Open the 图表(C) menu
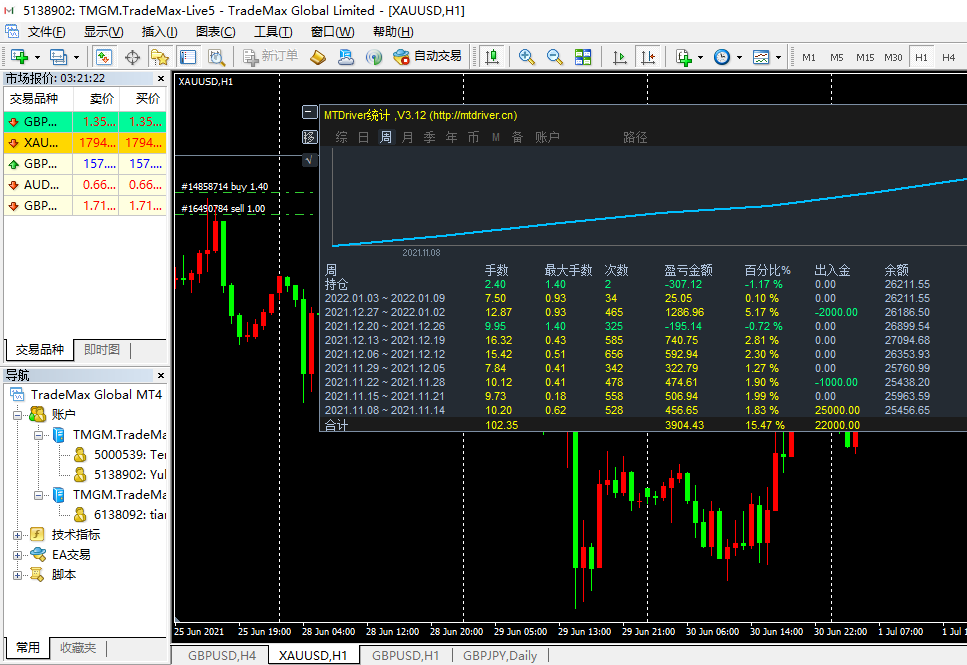This screenshot has height=665, width=967. pyautogui.click(x=216, y=31)
